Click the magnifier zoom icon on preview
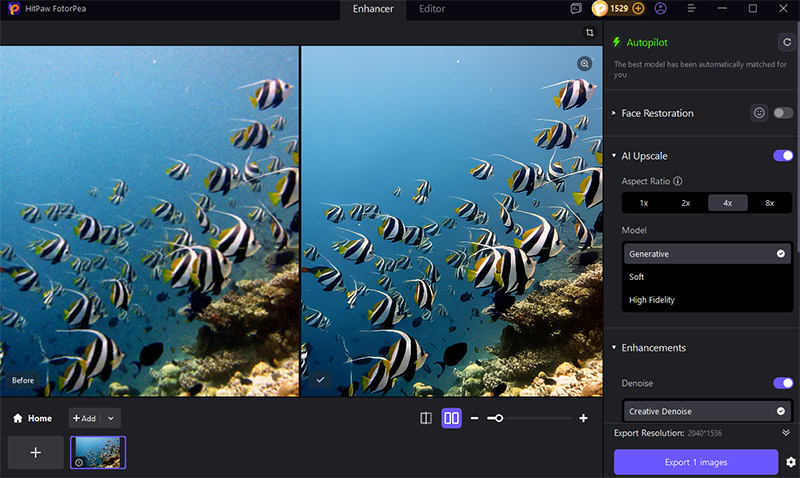The image size is (800, 478). (x=584, y=64)
